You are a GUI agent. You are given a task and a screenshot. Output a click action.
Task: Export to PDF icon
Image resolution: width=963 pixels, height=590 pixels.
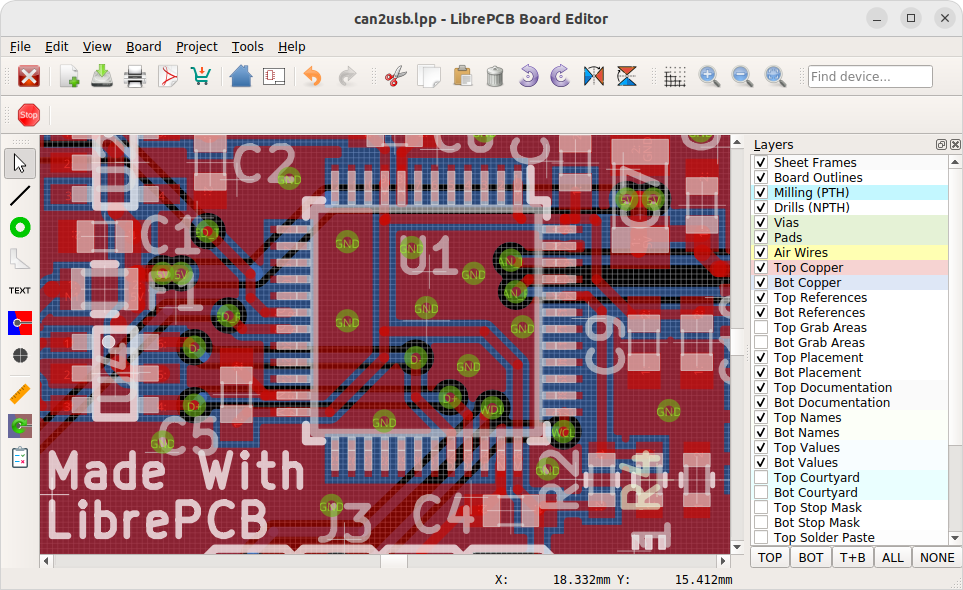tap(168, 76)
